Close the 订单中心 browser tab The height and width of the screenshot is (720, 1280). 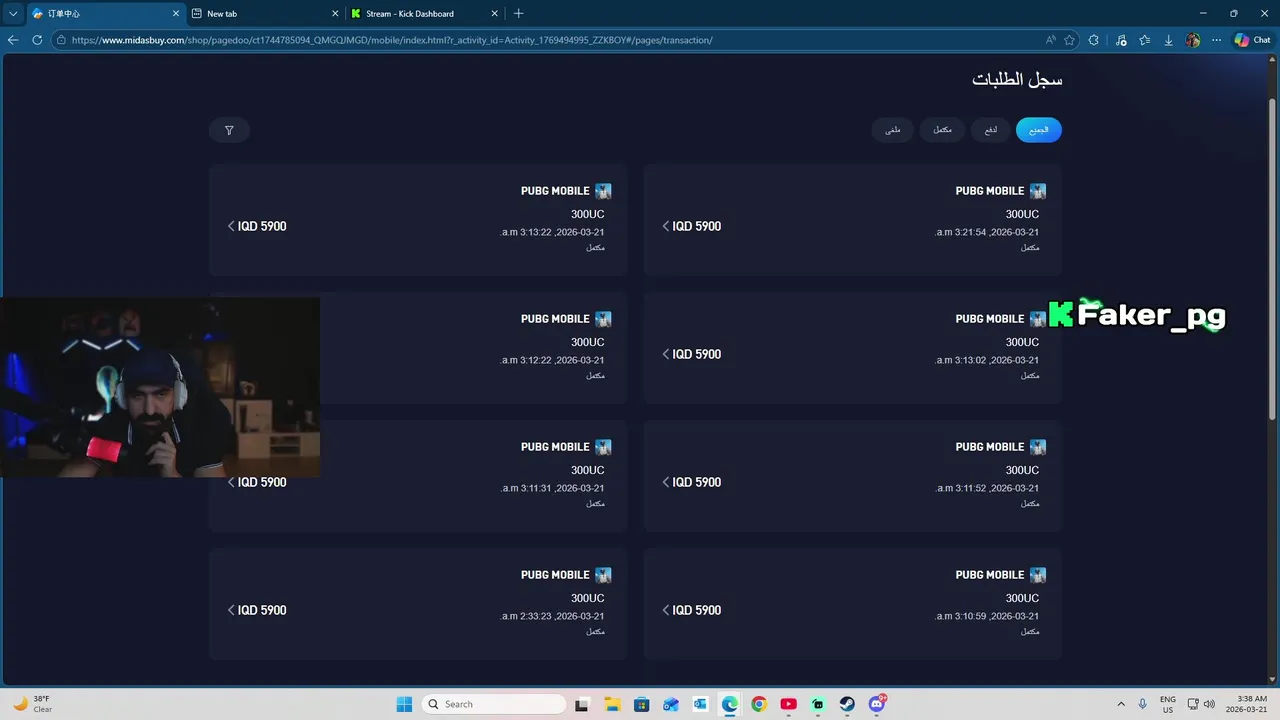(x=177, y=14)
